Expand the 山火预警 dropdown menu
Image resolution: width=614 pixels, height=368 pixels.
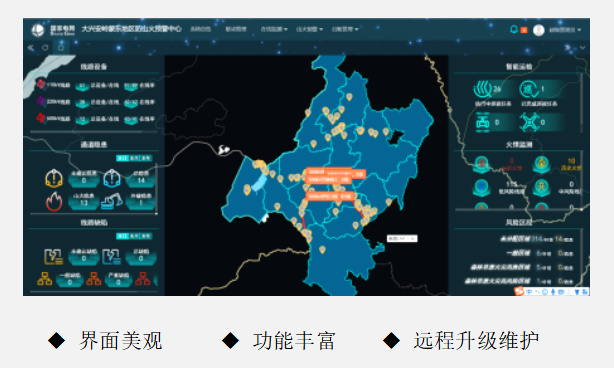point(309,29)
